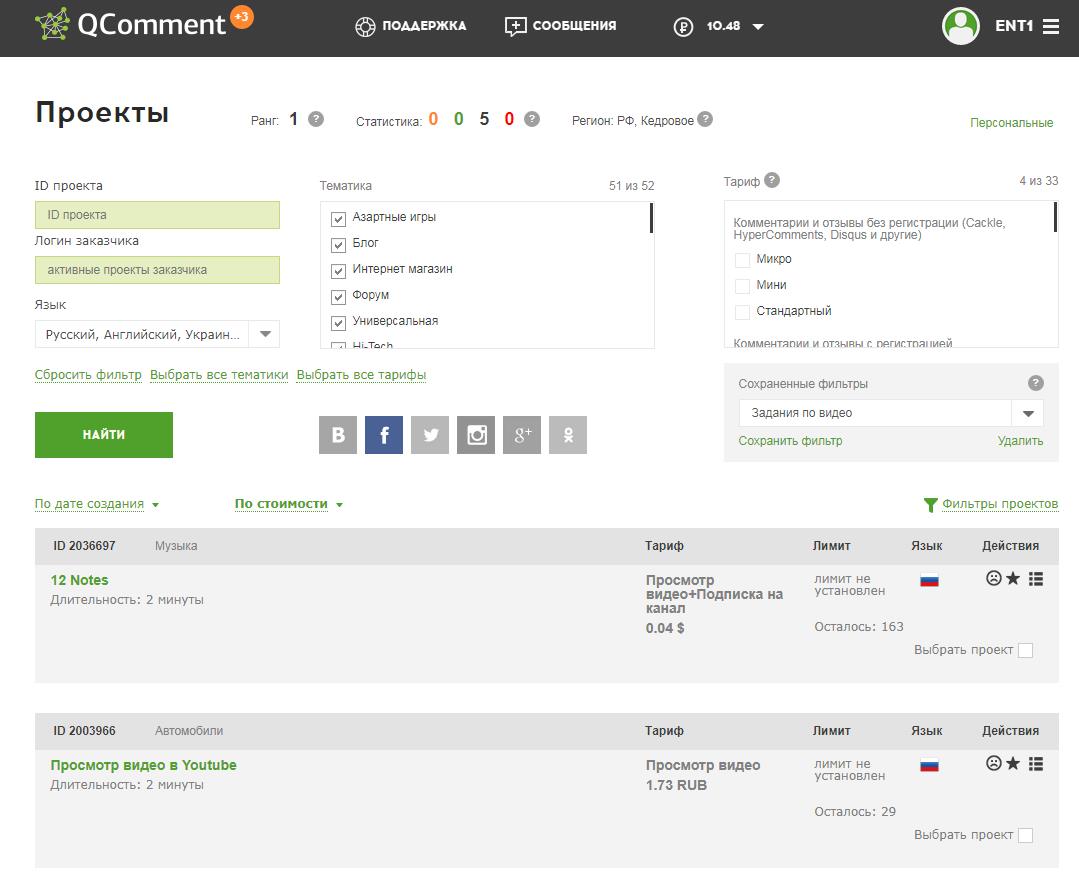Open Персональные projects link
This screenshot has width=1079, height=881.
[1012, 123]
